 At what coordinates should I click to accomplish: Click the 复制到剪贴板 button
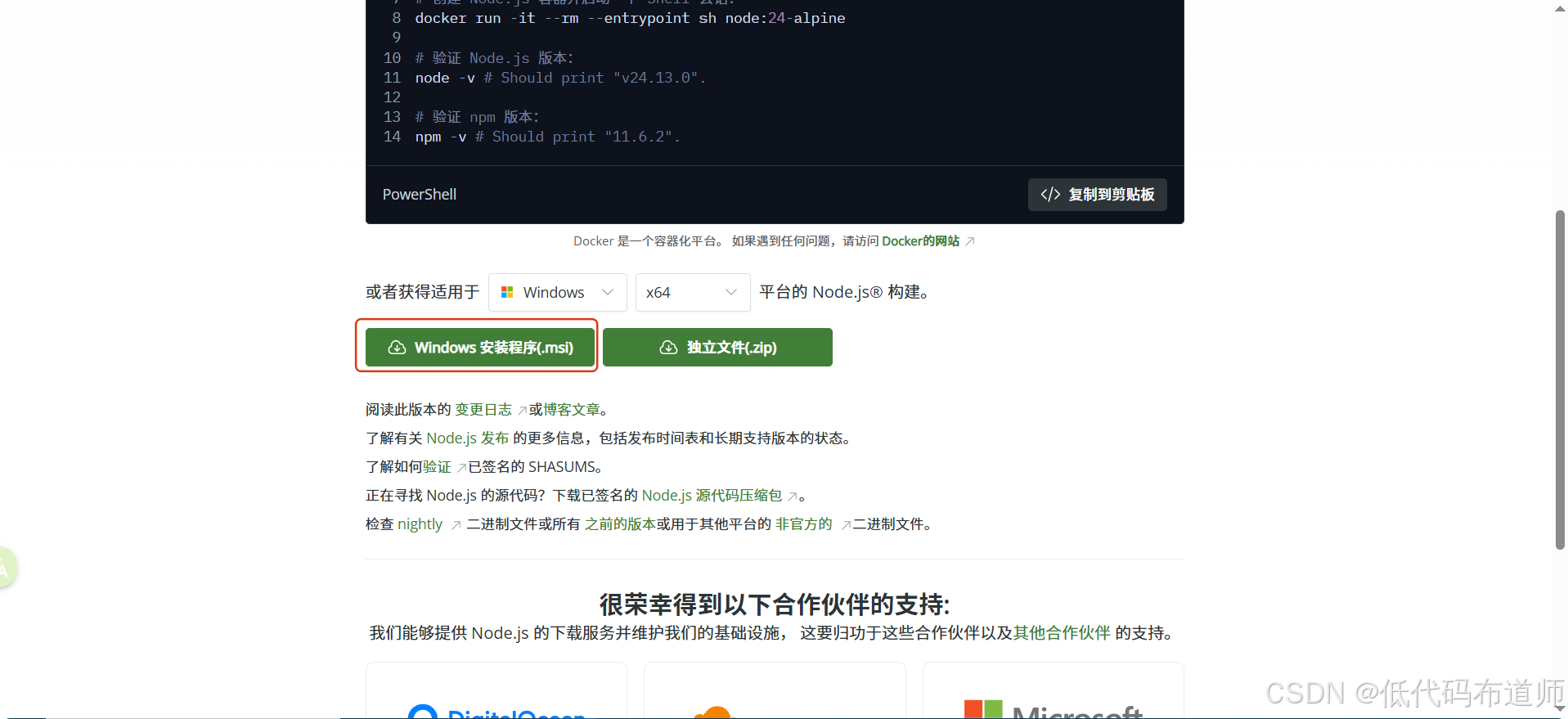(x=1097, y=195)
